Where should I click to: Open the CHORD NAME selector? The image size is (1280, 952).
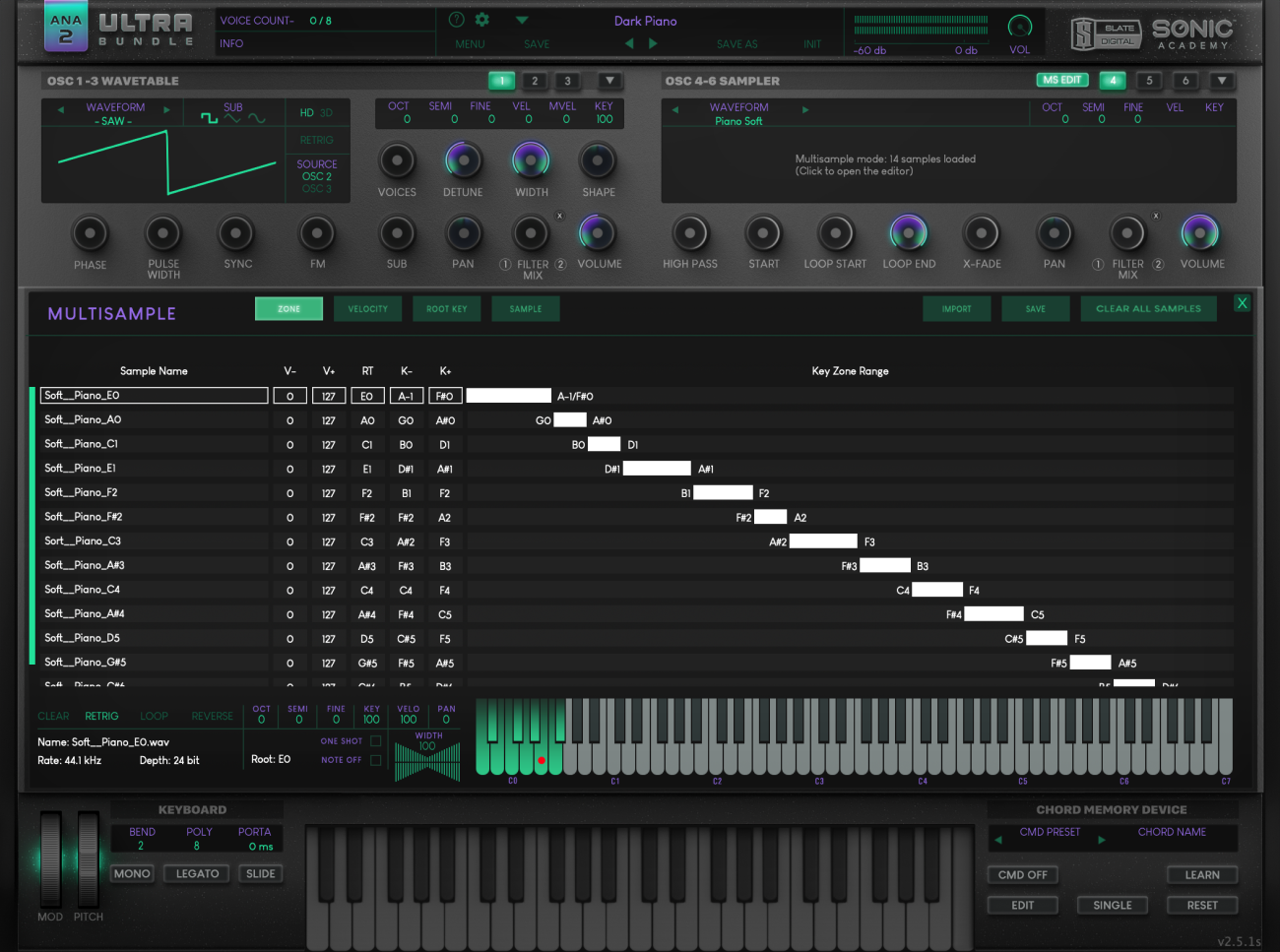tap(1172, 832)
